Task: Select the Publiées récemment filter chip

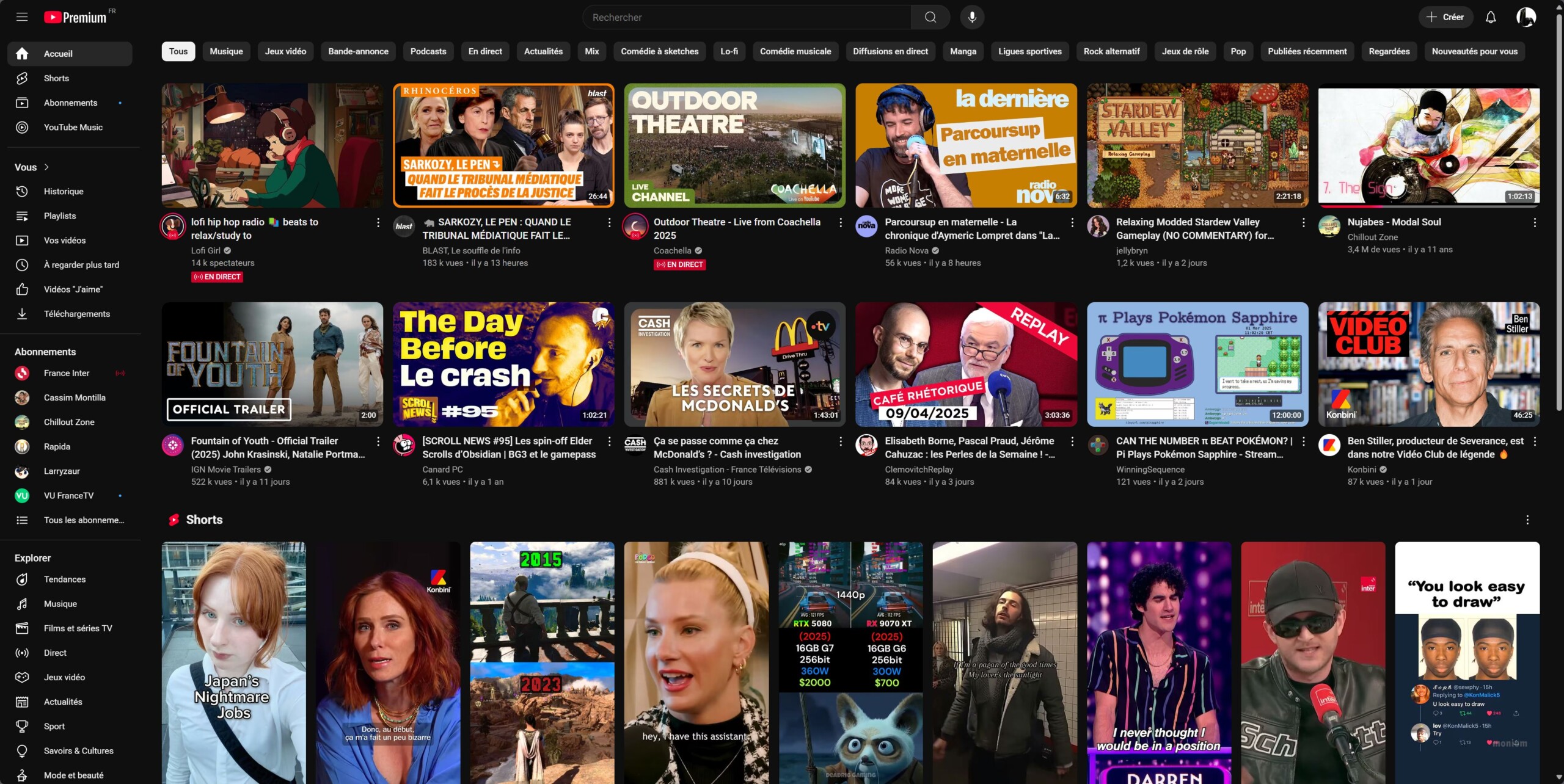Action: [x=1307, y=51]
